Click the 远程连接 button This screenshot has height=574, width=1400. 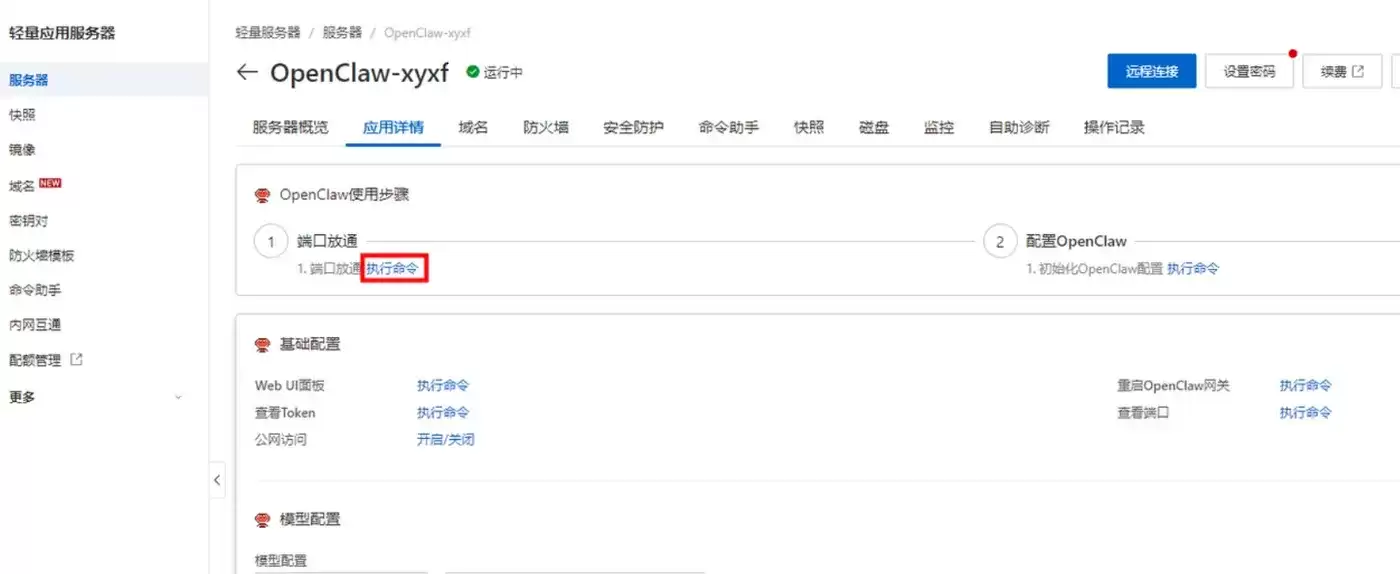[x=1152, y=71]
